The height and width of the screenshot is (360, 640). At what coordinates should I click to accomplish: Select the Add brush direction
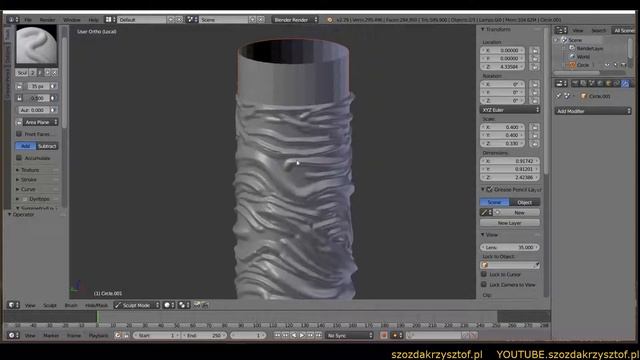tap(26, 146)
